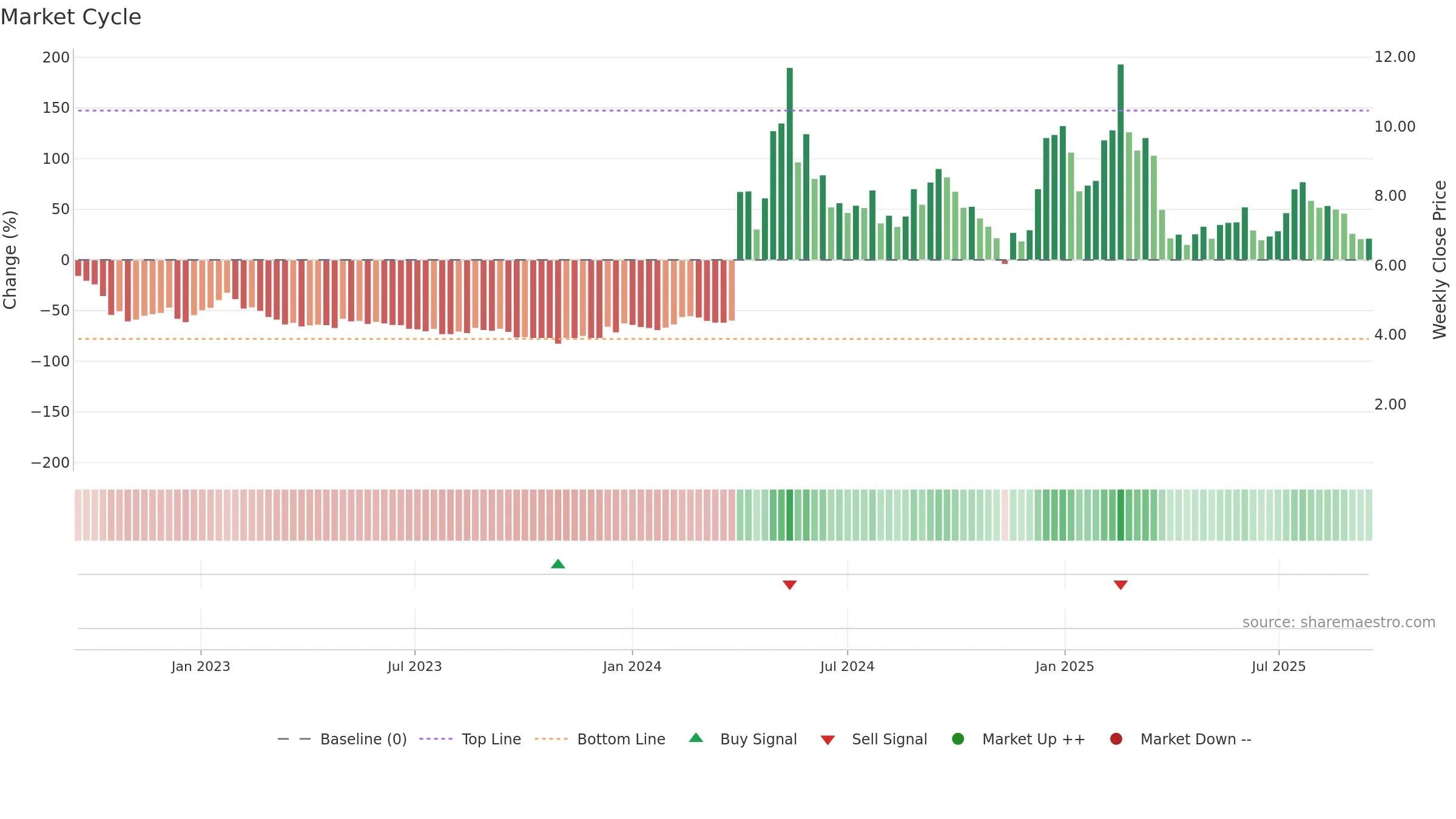Click the Weekly Close Price axis title
The height and width of the screenshot is (819, 1456).
(x=1440, y=260)
